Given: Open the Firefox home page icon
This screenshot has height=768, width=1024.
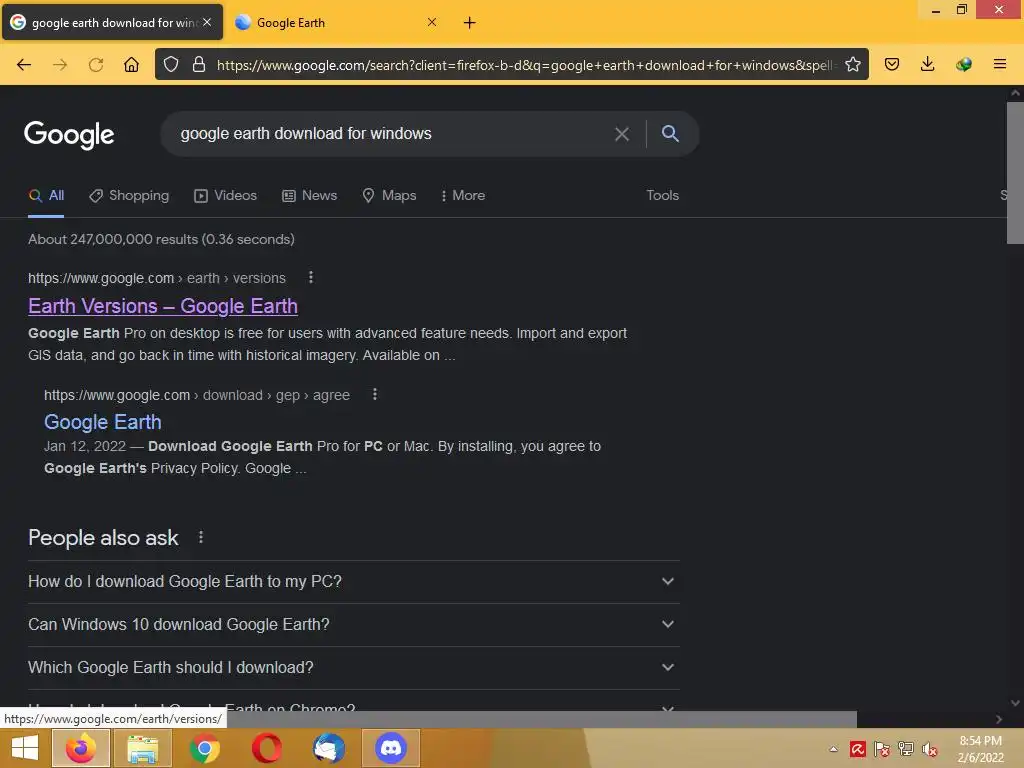Looking at the screenshot, I should tap(131, 65).
